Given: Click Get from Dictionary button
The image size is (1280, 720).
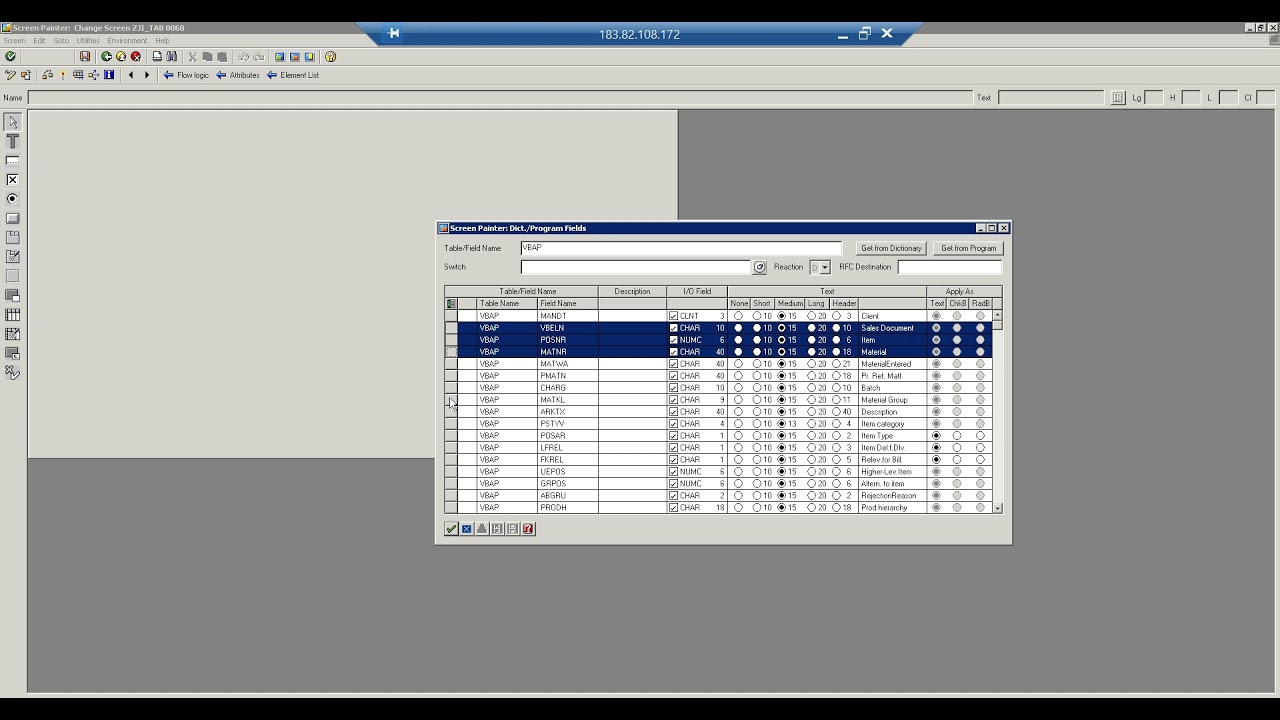Looking at the screenshot, I should tap(891, 248).
